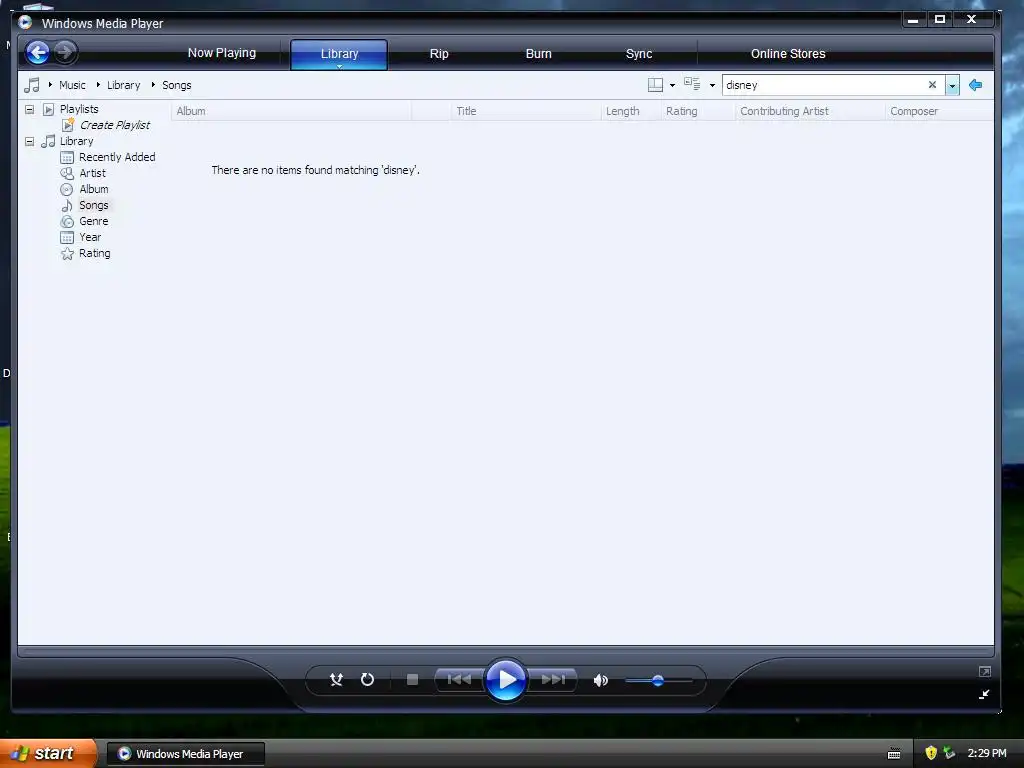Skip to the next track
The width and height of the screenshot is (1024, 768).
(x=552, y=680)
